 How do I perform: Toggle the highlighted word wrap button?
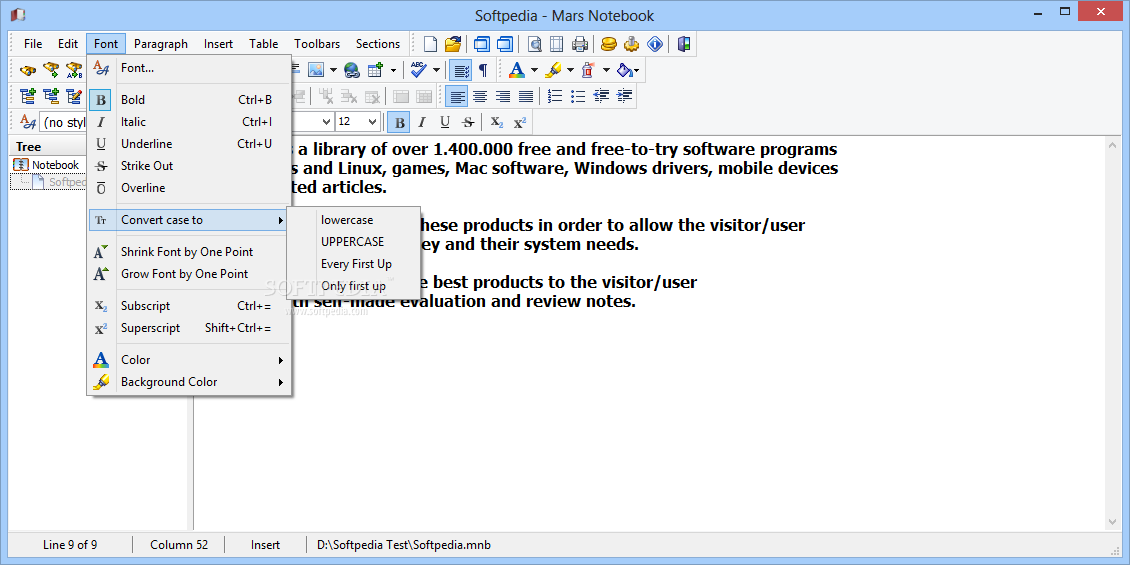[x=460, y=70]
